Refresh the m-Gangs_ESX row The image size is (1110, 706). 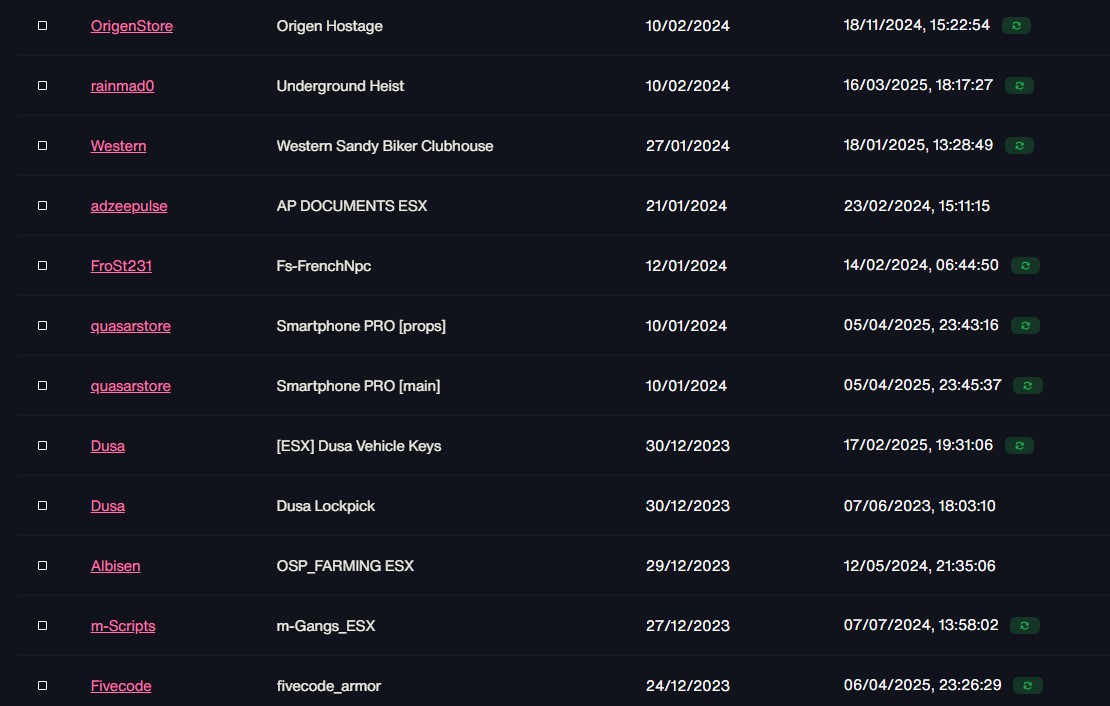(x=1024, y=625)
